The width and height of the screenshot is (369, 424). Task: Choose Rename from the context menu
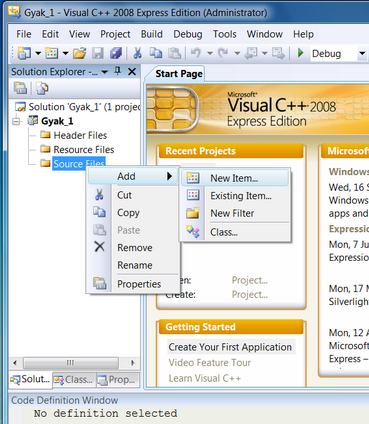point(132,265)
